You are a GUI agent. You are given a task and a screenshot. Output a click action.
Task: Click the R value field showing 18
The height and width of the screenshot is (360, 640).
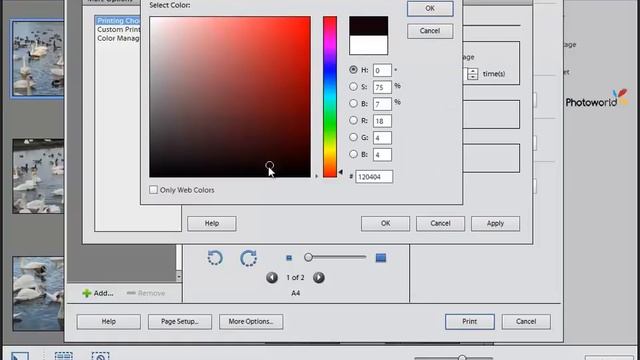(382, 121)
